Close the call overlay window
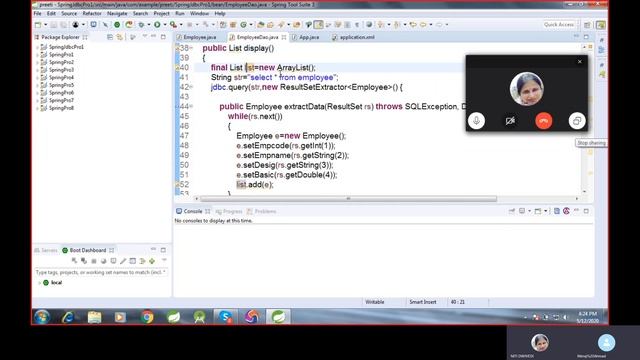This screenshot has width=640, height=360. coord(580,62)
